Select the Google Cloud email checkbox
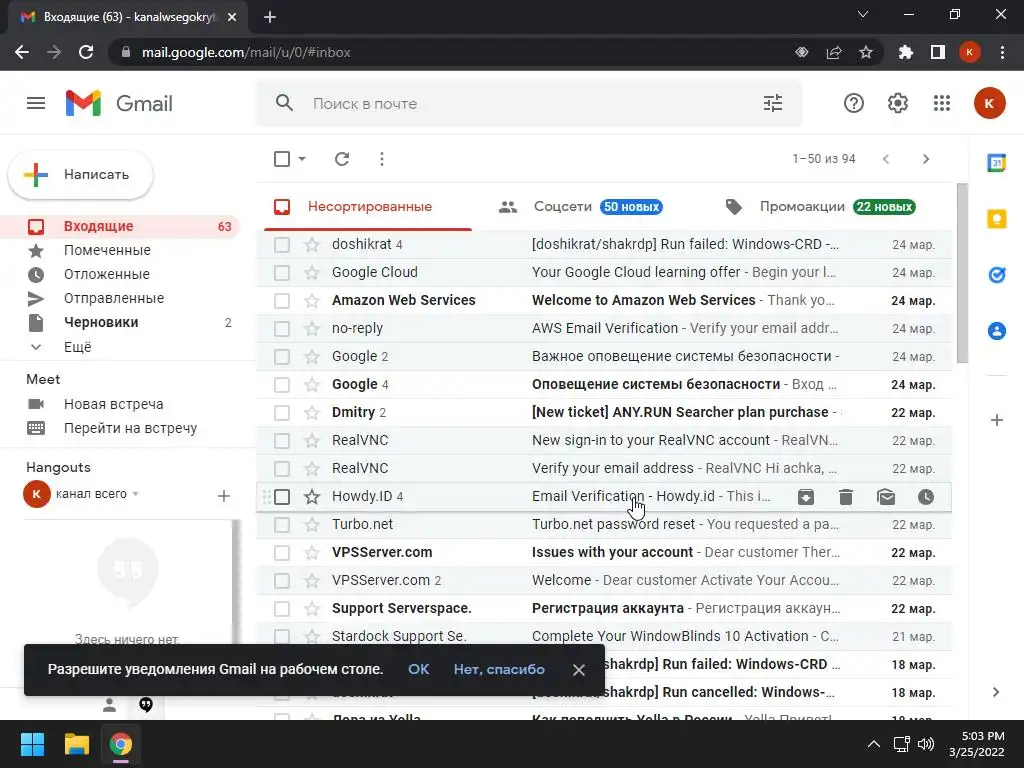1024x768 pixels. click(282, 272)
